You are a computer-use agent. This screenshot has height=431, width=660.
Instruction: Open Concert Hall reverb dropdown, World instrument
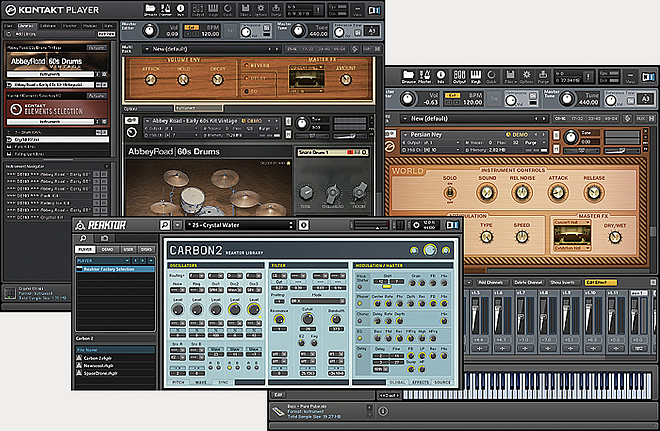pyautogui.click(x=572, y=222)
